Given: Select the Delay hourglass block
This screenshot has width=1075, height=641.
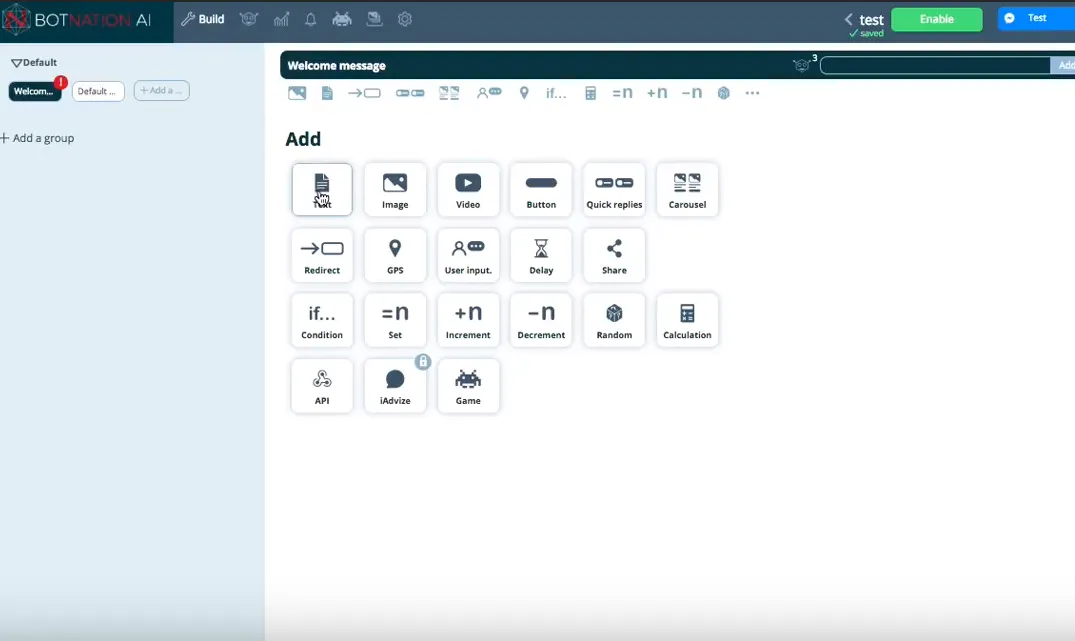Looking at the screenshot, I should 541,255.
